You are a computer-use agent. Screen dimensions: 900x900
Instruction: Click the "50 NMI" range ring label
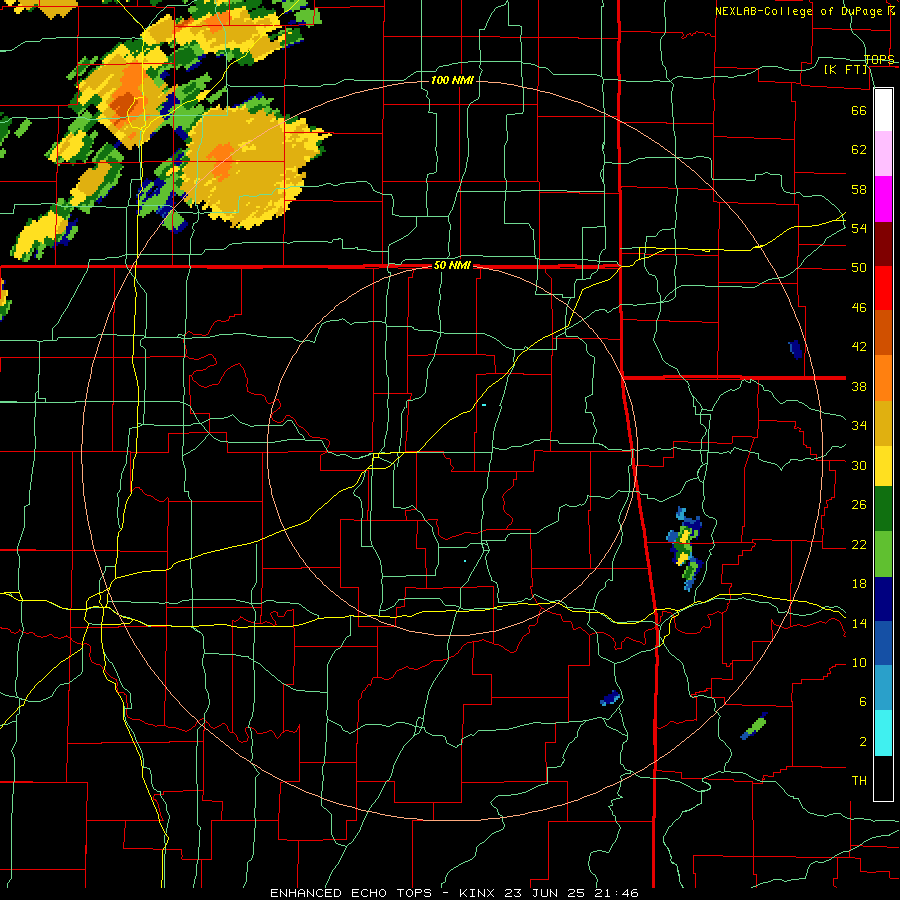[x=452, y=265]
